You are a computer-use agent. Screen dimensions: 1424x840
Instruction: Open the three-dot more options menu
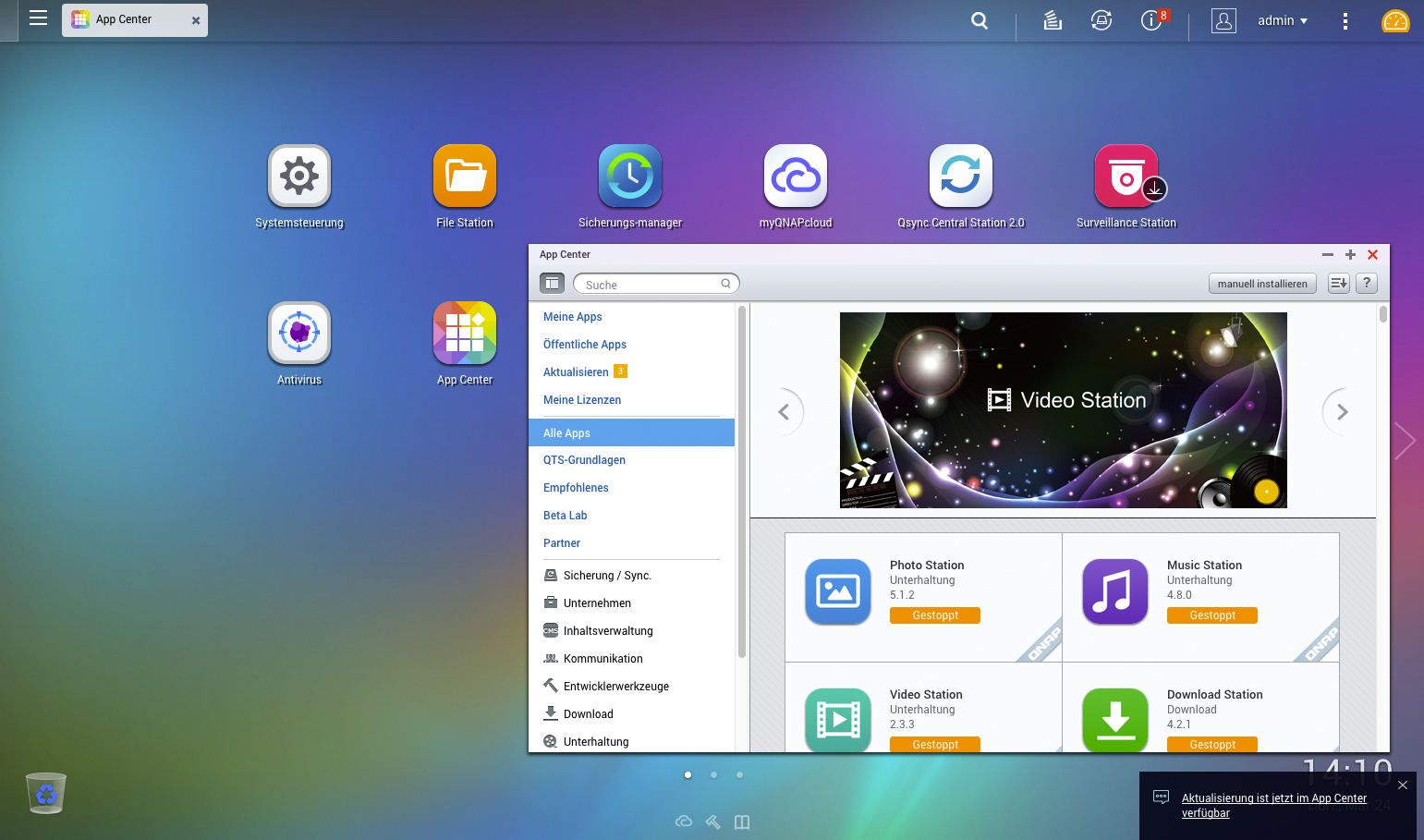(x=1345, y=20)
